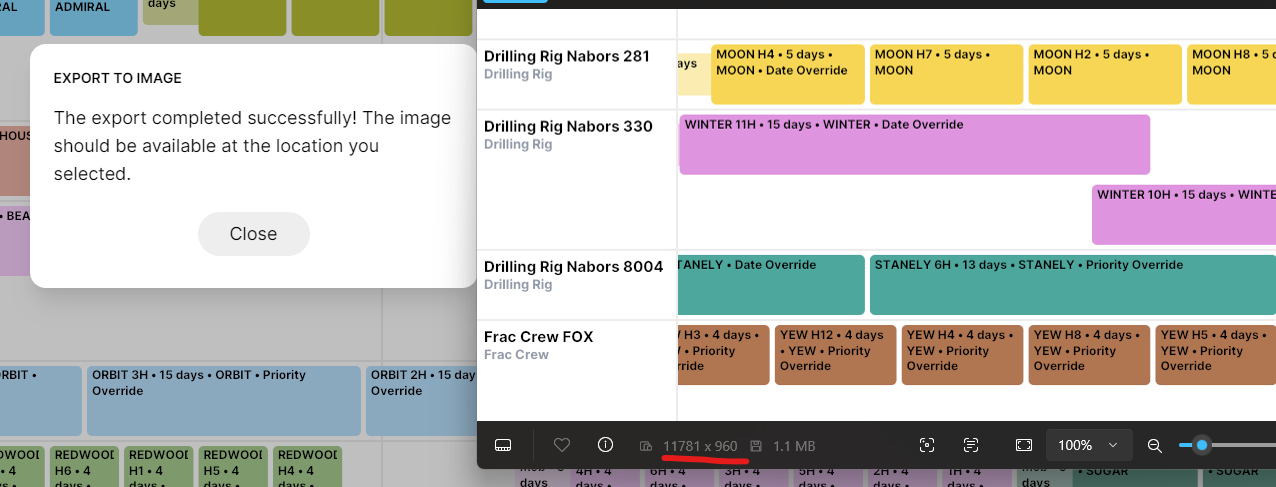Open file info with the info icon

pyautogui.click(x=605, y=445)
